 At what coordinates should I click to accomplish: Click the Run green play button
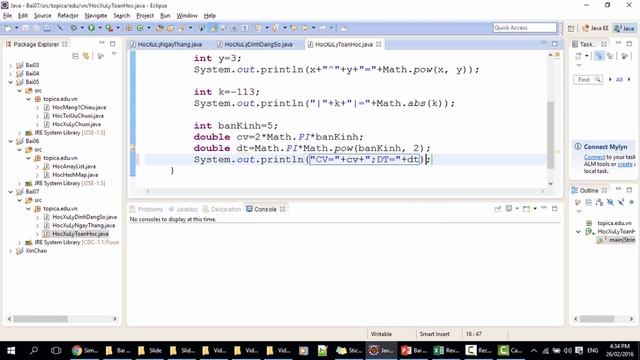click(91, 28)
